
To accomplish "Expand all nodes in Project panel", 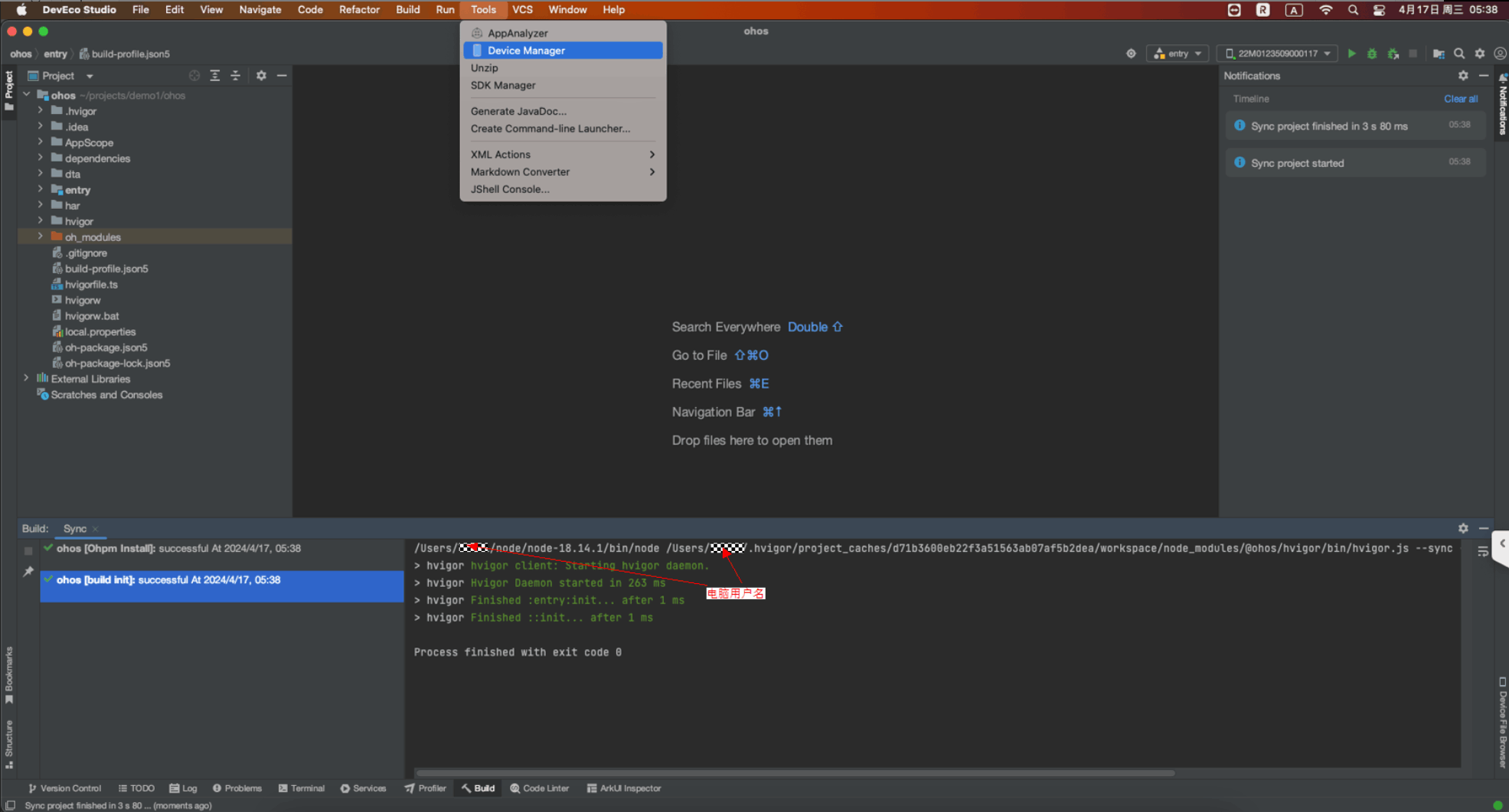I will click(215, 76).
